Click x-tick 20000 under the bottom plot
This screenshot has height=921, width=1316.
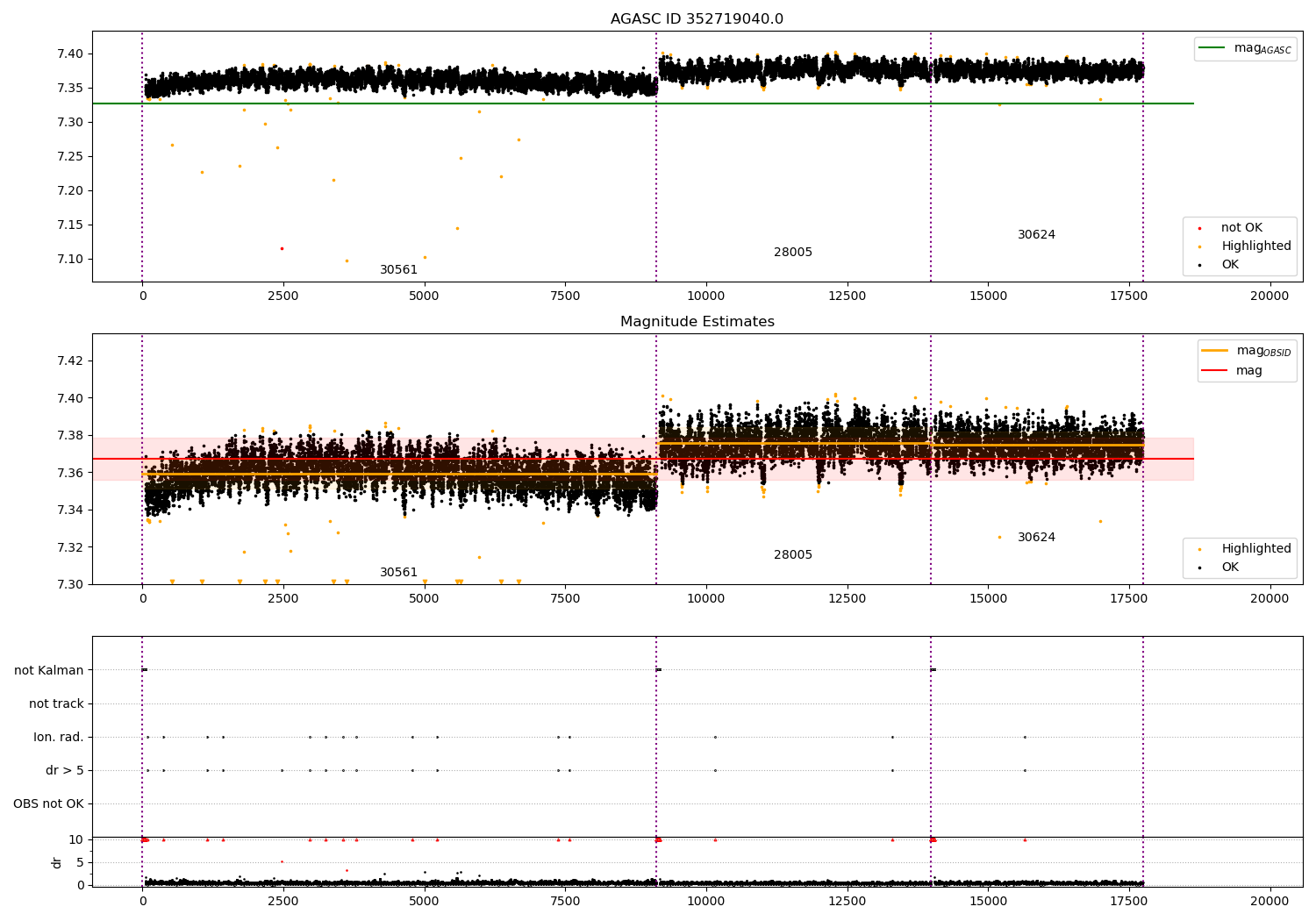1270,901
